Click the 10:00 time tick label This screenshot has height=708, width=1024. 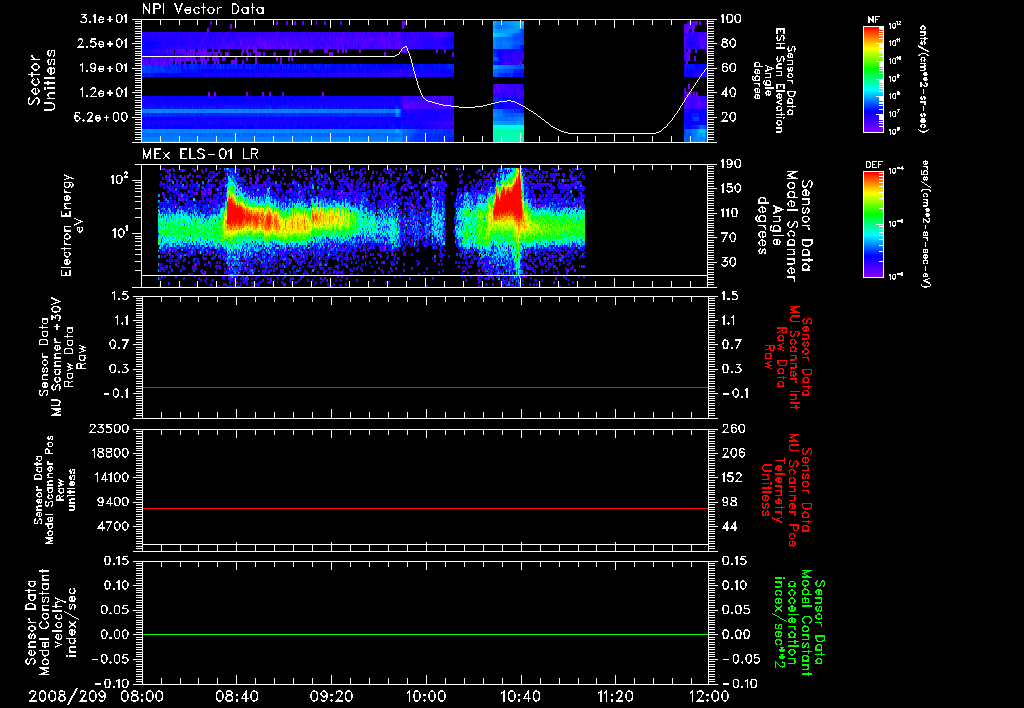[426, 696]
